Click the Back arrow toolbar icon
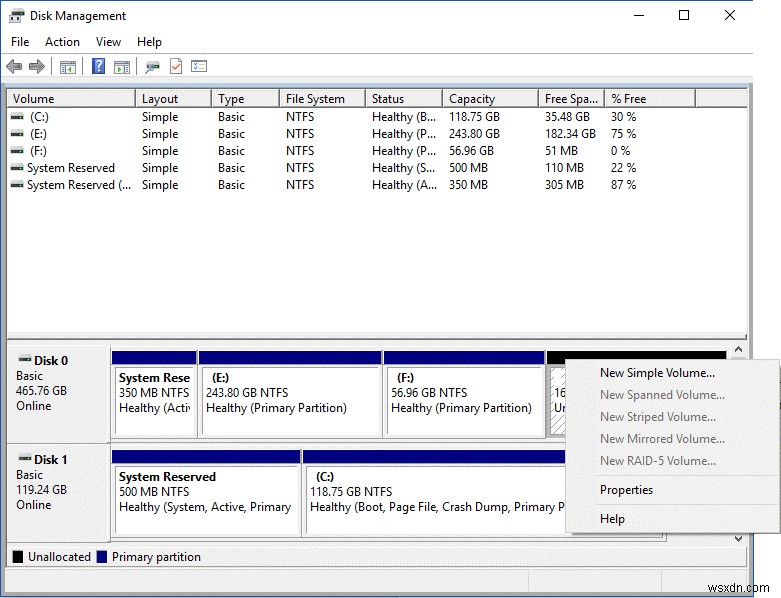This screenshot has height=598, width=781. [14, 66]
